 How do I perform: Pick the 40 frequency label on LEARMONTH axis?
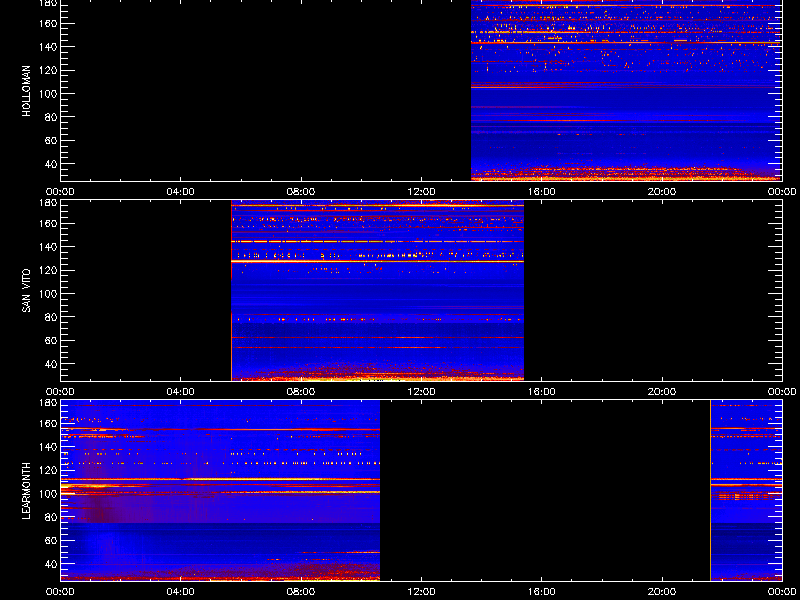click(51, 564)
